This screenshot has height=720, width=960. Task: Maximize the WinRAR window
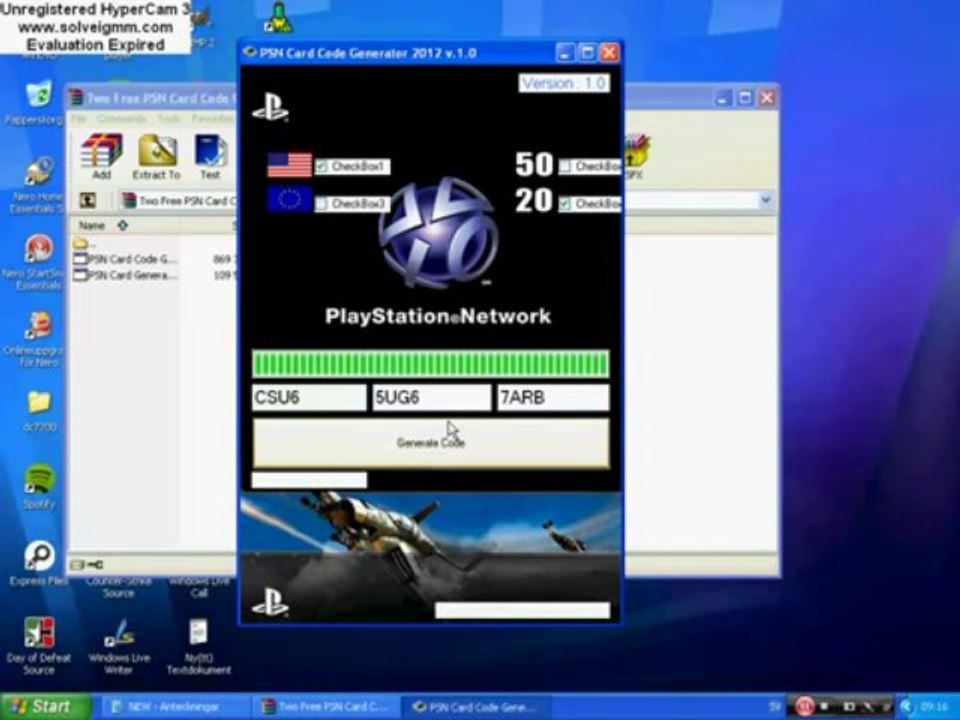744,98
